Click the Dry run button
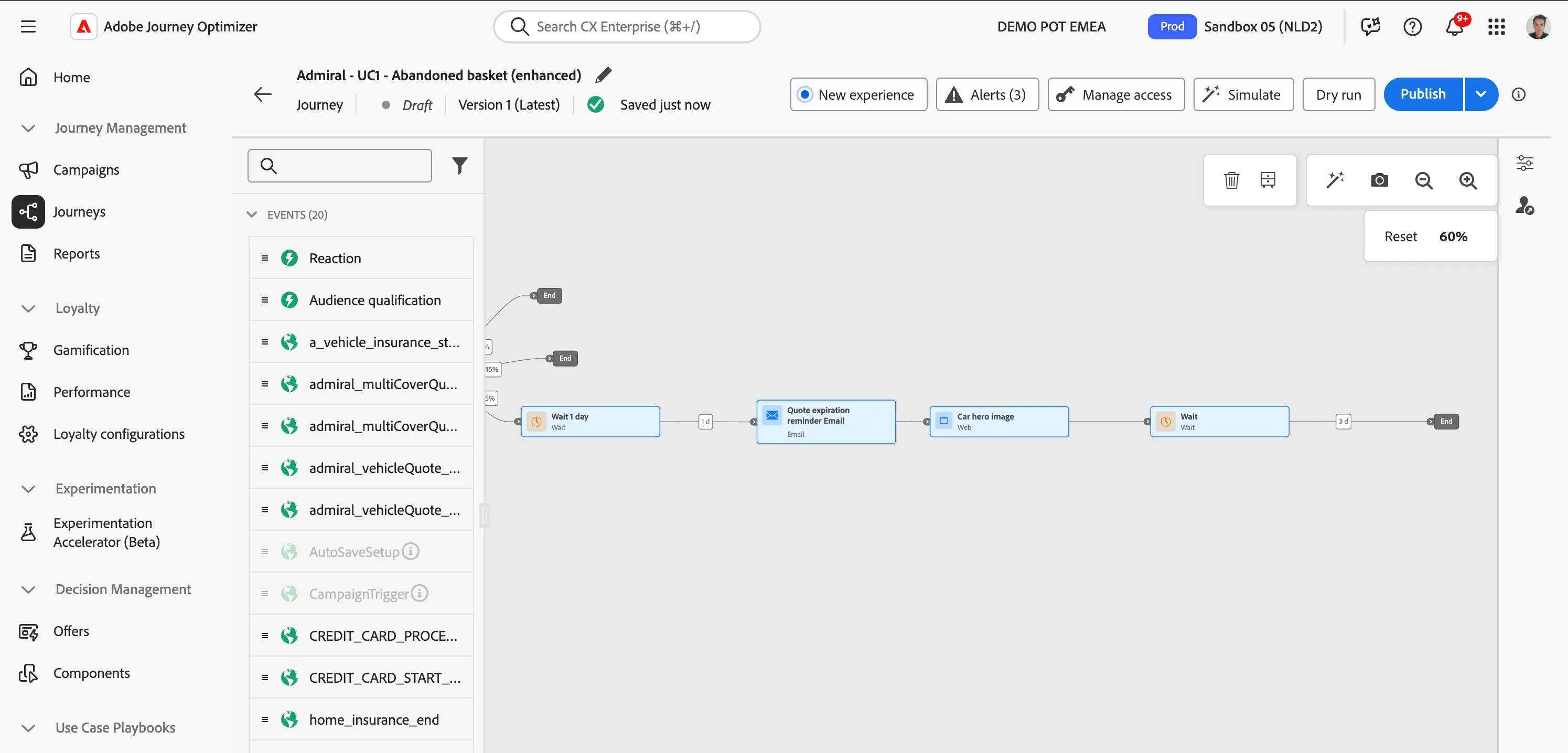1568x753 pixels. [1338, 94]
